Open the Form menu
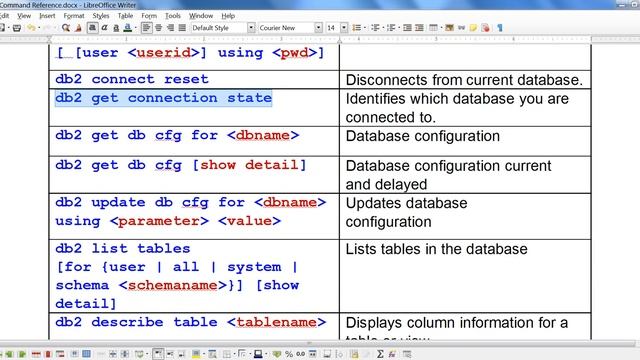The width and height of the screenshot is (640, 360). pyautogui.click(x=149, y=16)
